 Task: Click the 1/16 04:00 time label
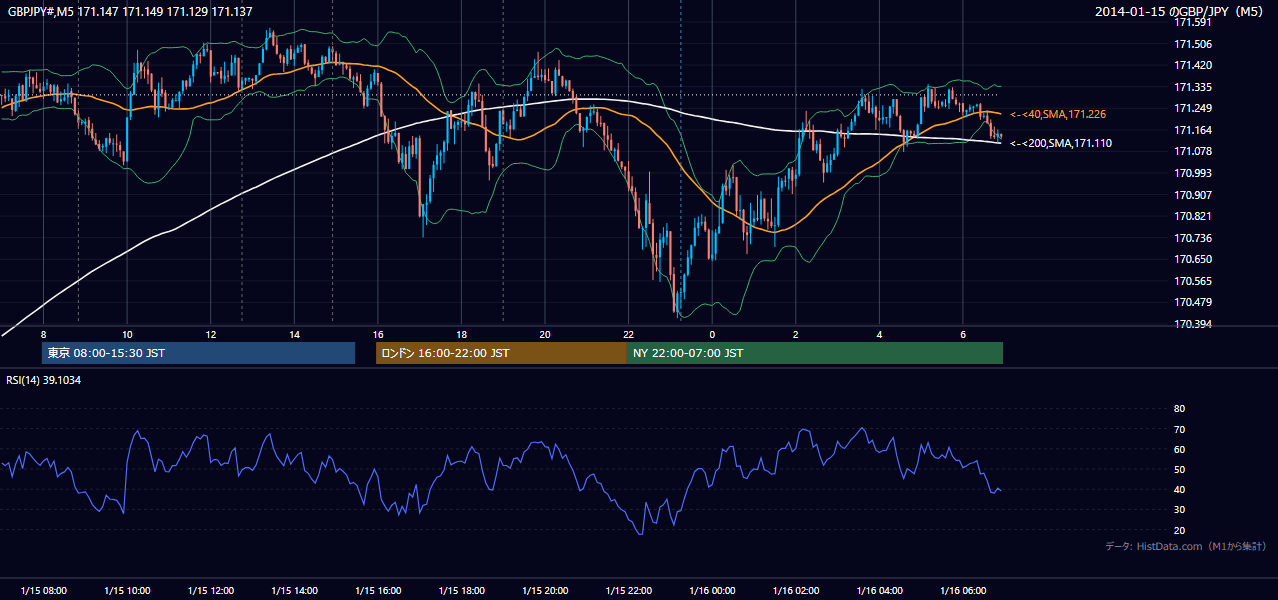pyautogui.click(x=880, y=591)
